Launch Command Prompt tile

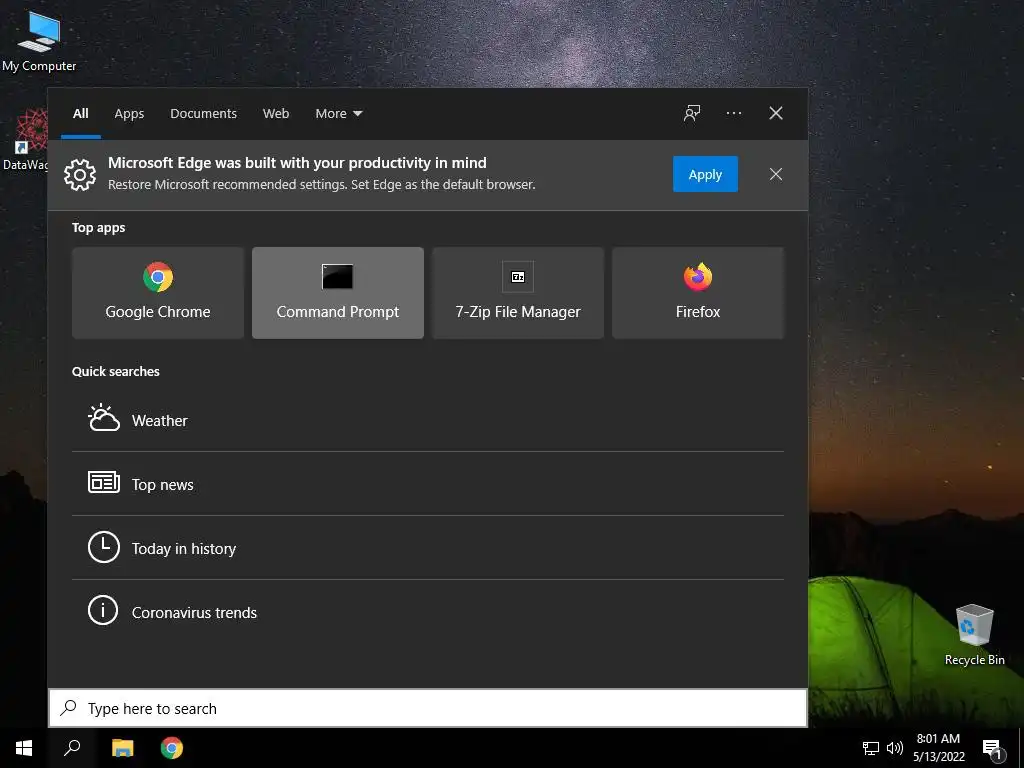click(338, 293)
